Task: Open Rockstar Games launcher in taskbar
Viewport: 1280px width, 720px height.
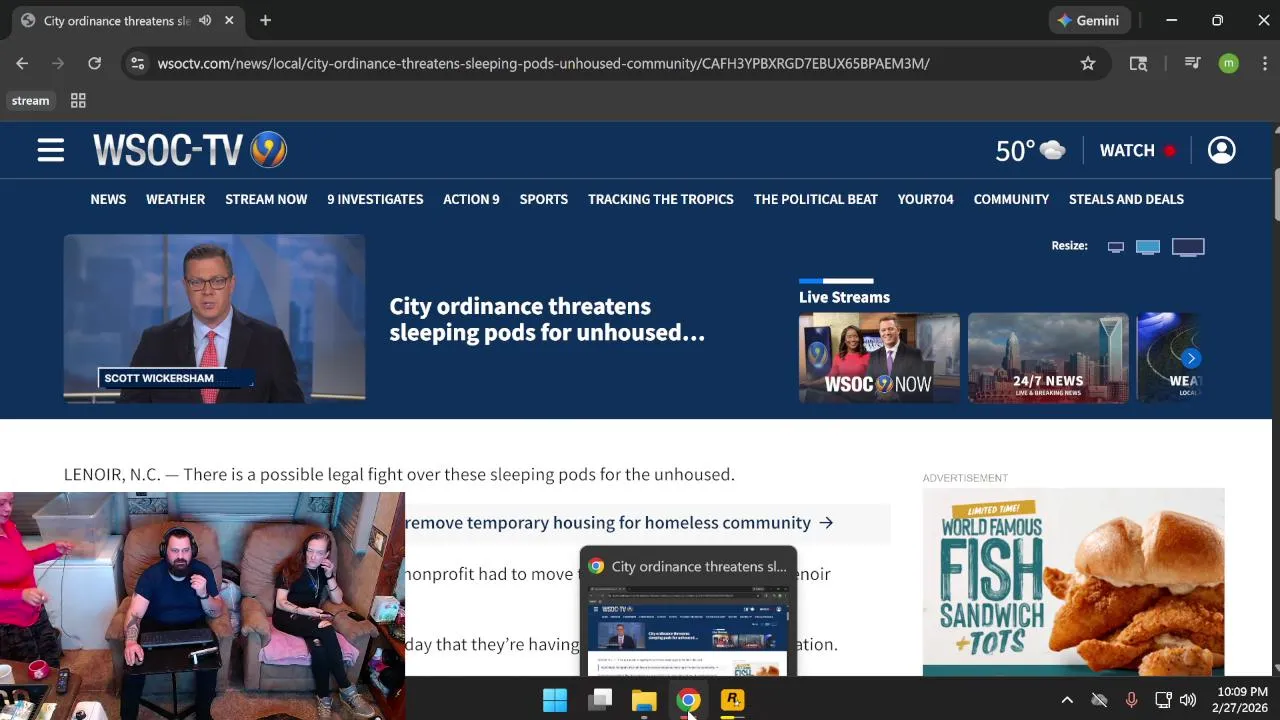Action: click(x=733, y=700)
